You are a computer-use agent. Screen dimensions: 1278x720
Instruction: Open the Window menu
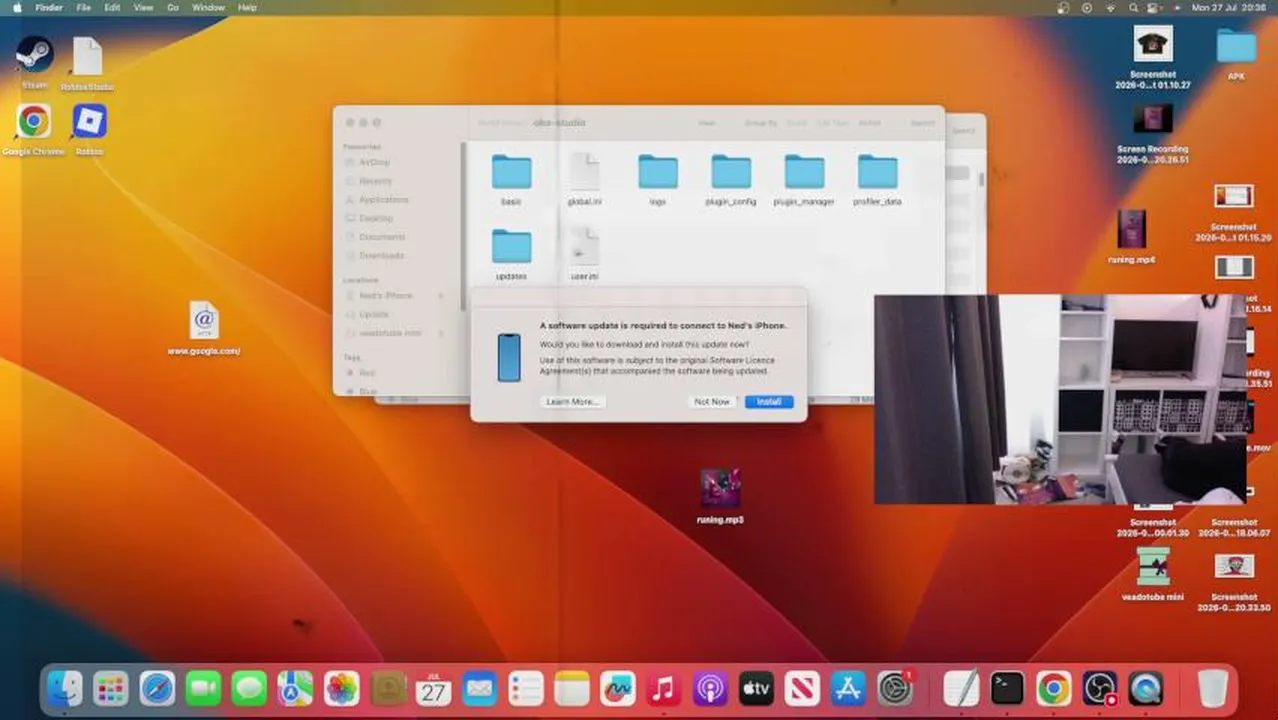click(x=208, y=7)
